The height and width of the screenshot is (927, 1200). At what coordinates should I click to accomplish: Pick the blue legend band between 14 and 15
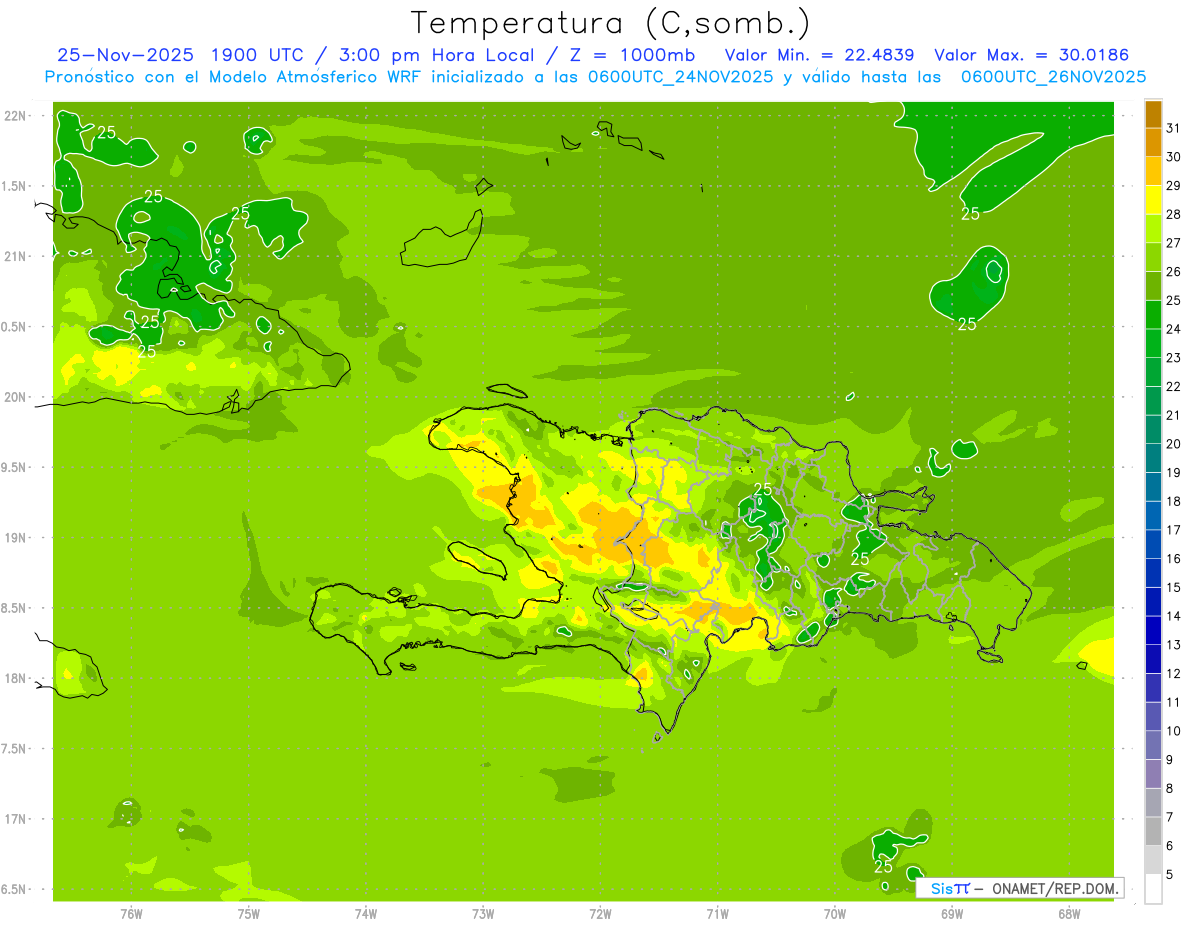[x=1153, y=602]
